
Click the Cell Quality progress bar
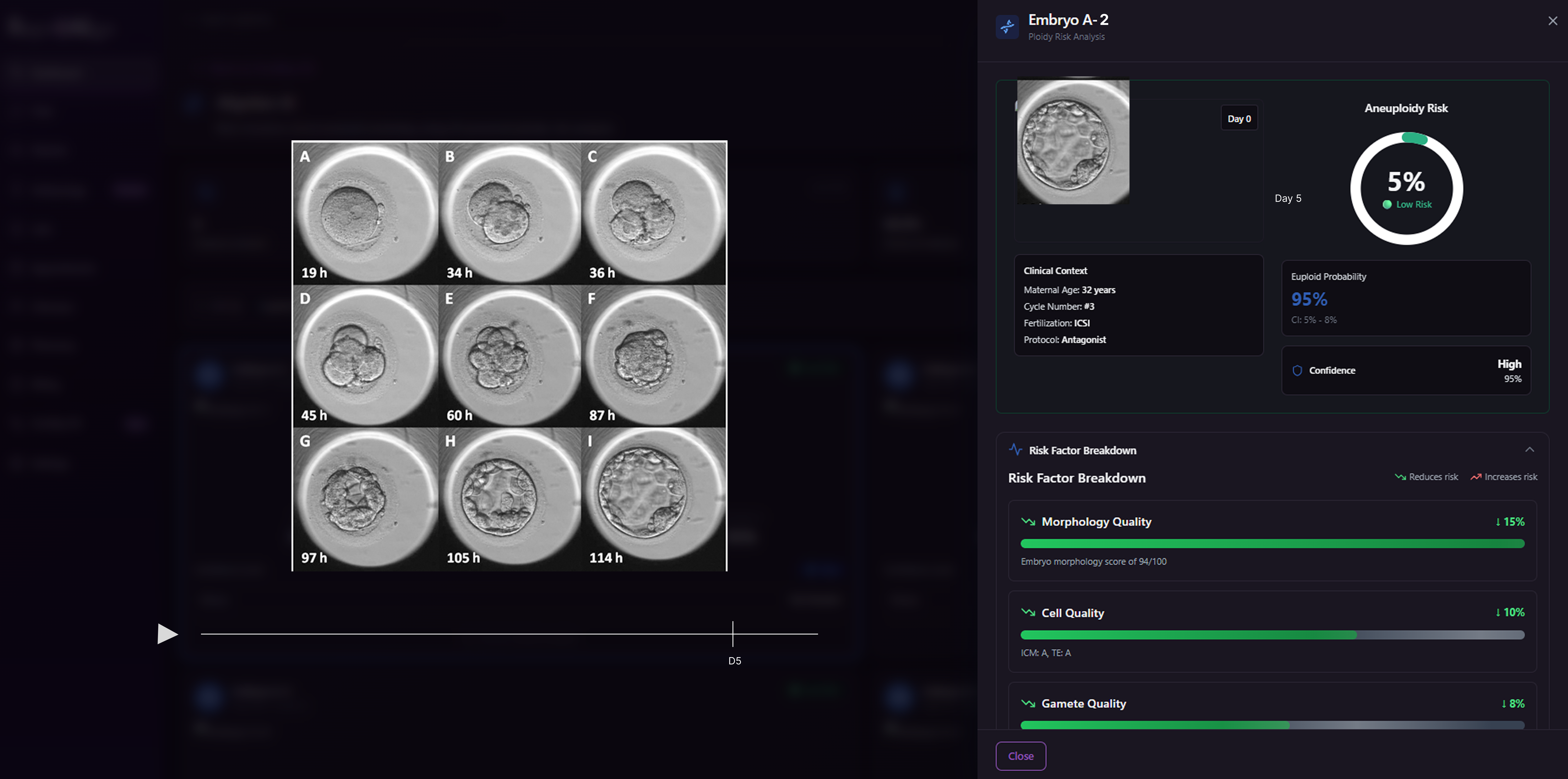point(1272,635)
